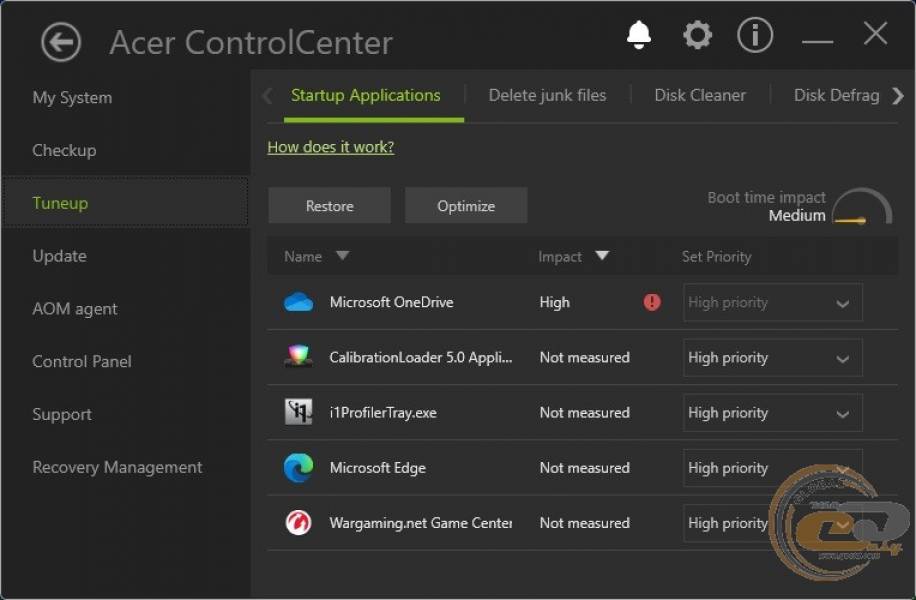Click 'Not measured' impact for CalibrationLoader

tap(585, 357)
